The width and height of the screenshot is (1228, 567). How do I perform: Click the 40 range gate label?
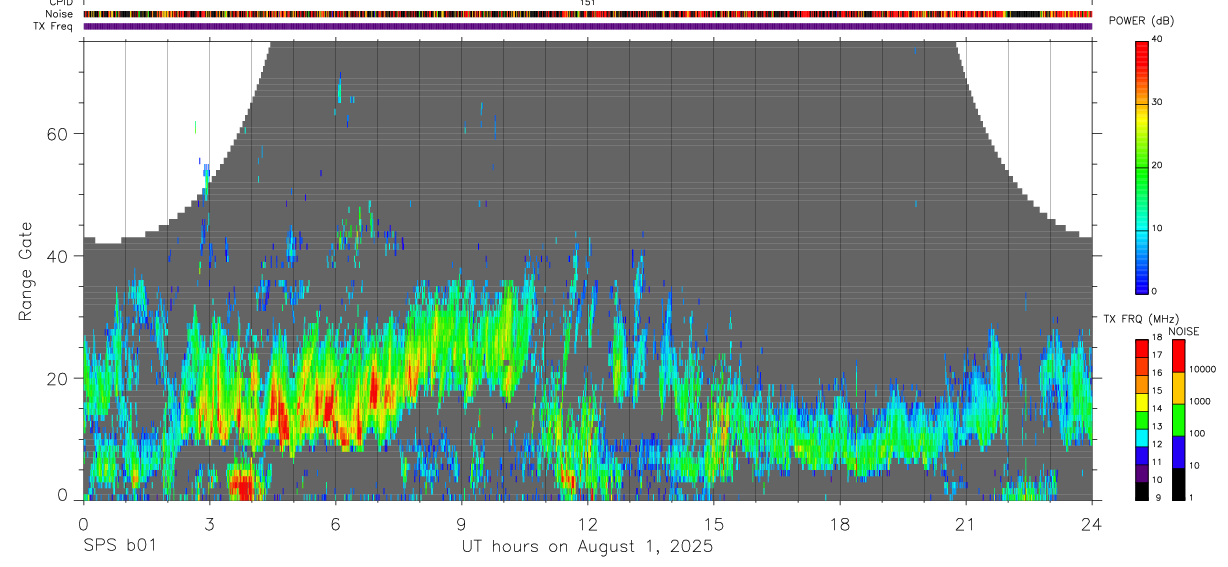tap(56, 256)
